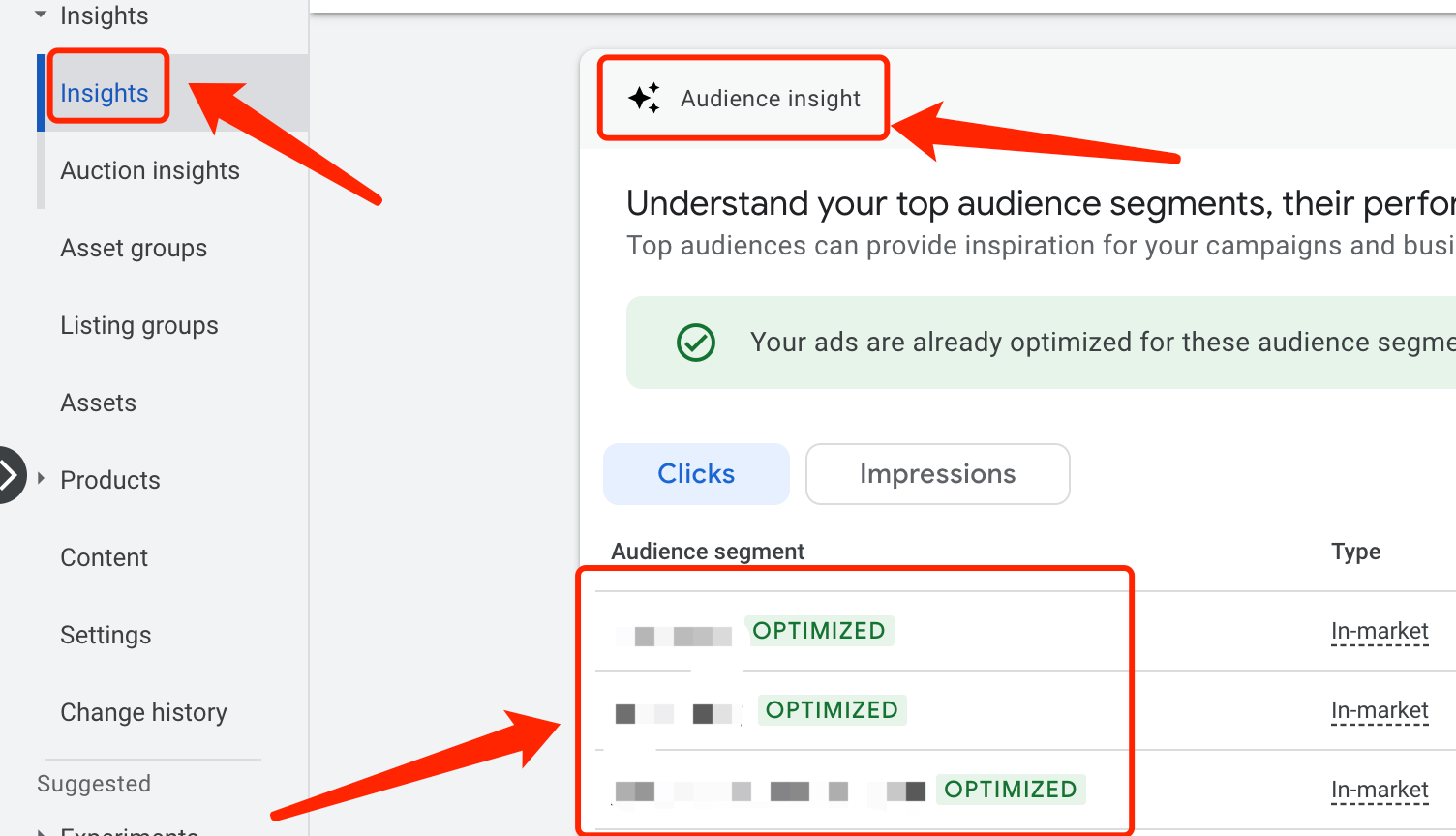Viewport: 1456px width, 836px height.
Task: Open the Content section
Action: click(105, 557)
